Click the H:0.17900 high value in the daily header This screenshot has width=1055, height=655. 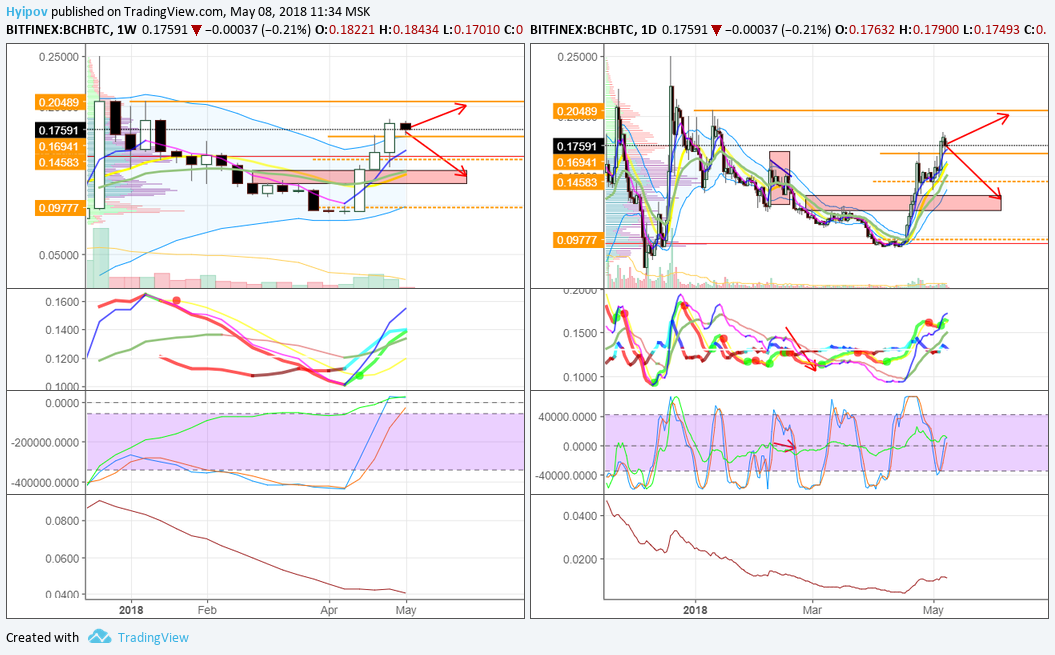929,30
